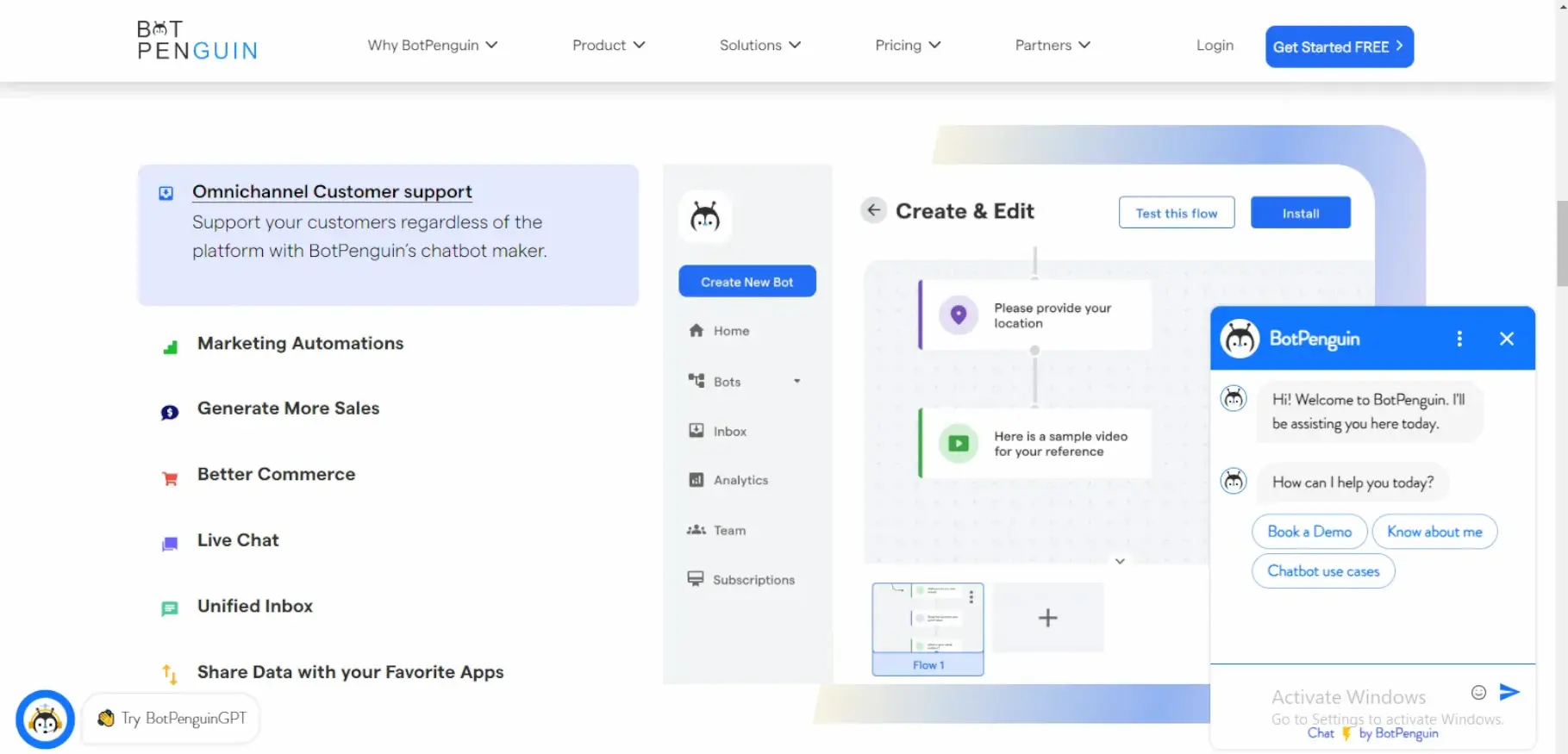Click BotPenguin avatar in chat header
The image size is (1568, 754).
pos(1240,339)
